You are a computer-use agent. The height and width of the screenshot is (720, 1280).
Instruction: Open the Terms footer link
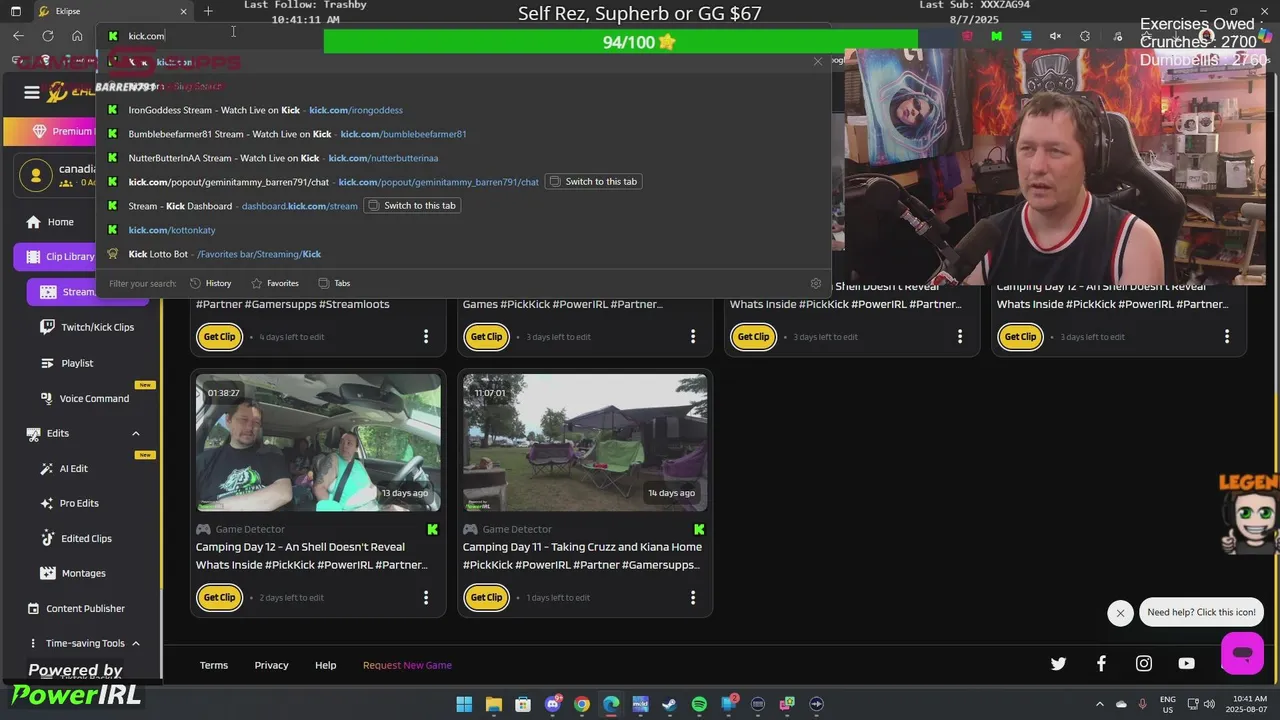click(214, 665)
